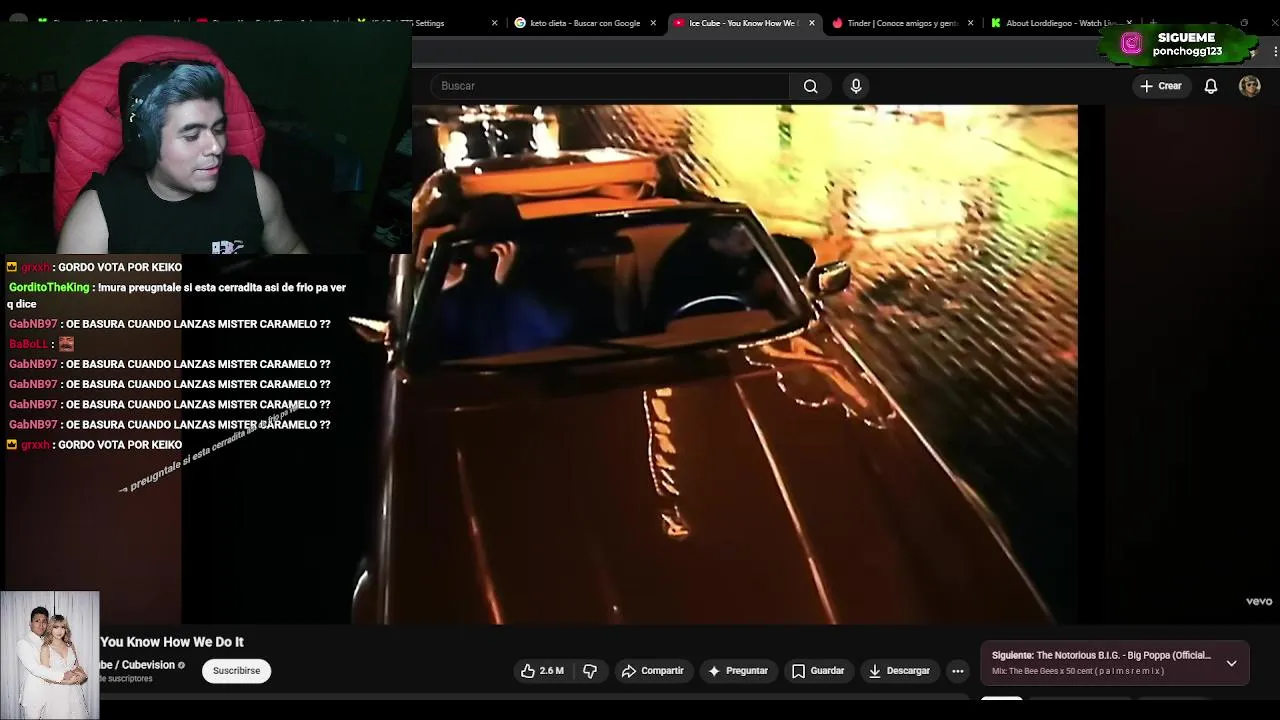Click the magnifier search button

(x=810, y=86)
